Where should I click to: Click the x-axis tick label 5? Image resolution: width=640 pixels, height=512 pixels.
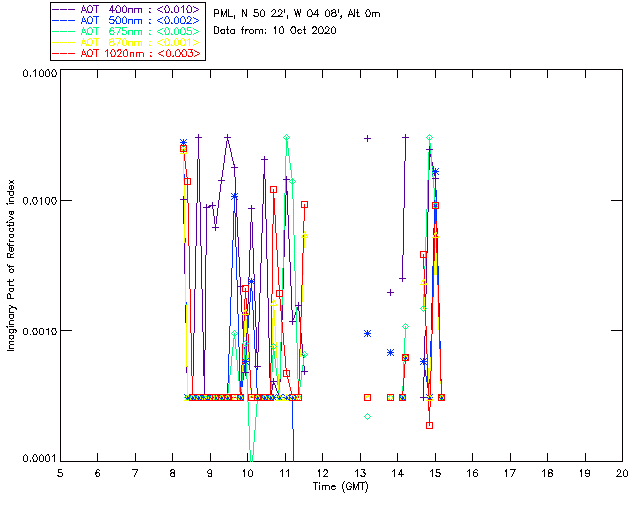pos(60,473)
